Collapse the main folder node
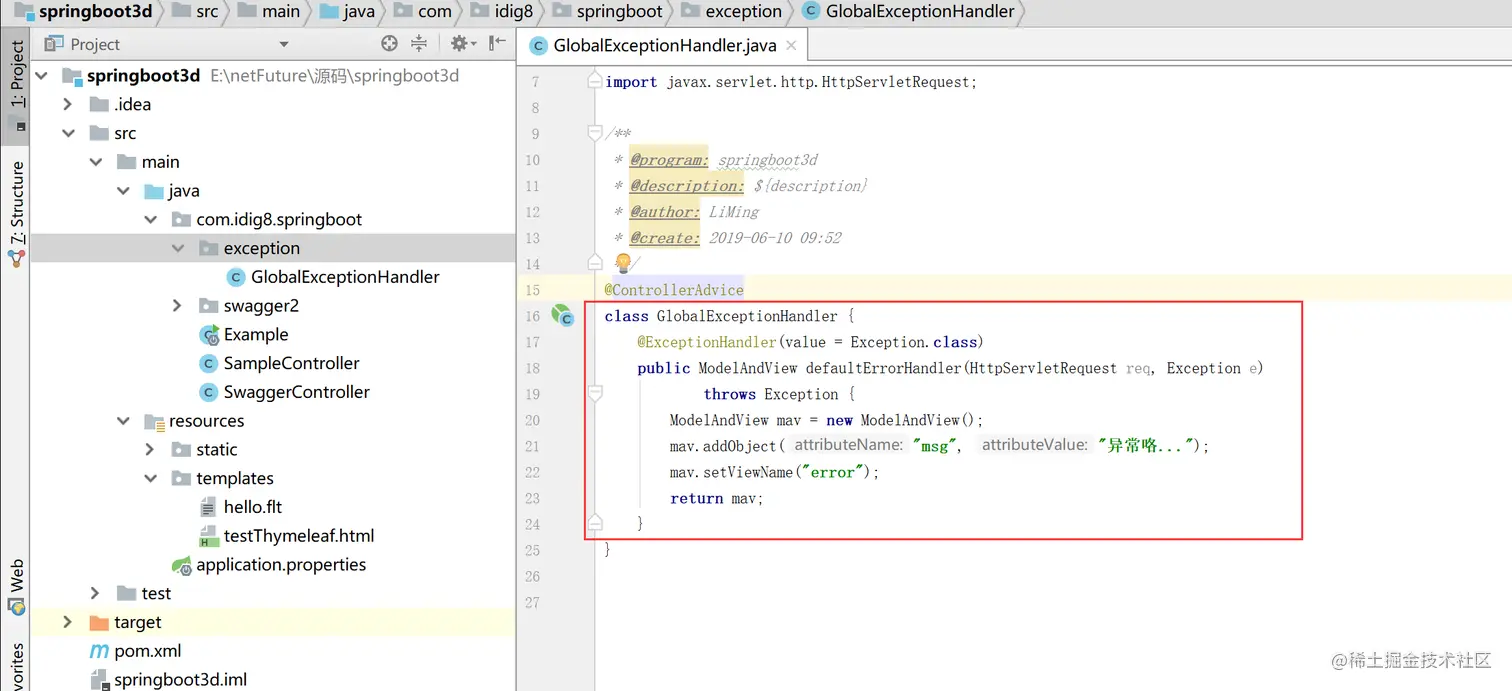The image size is (1512, 691). pyautogui.click(x=95, y=162)
